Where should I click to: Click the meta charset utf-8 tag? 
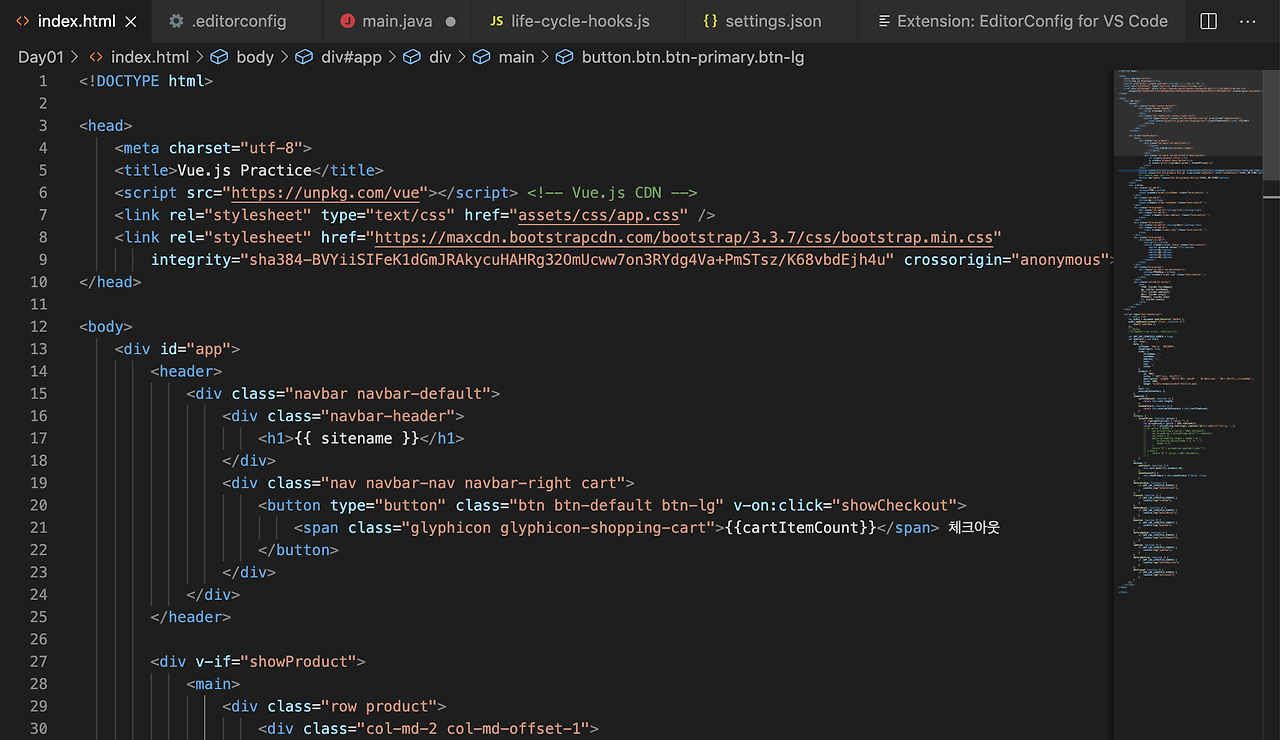213,148
